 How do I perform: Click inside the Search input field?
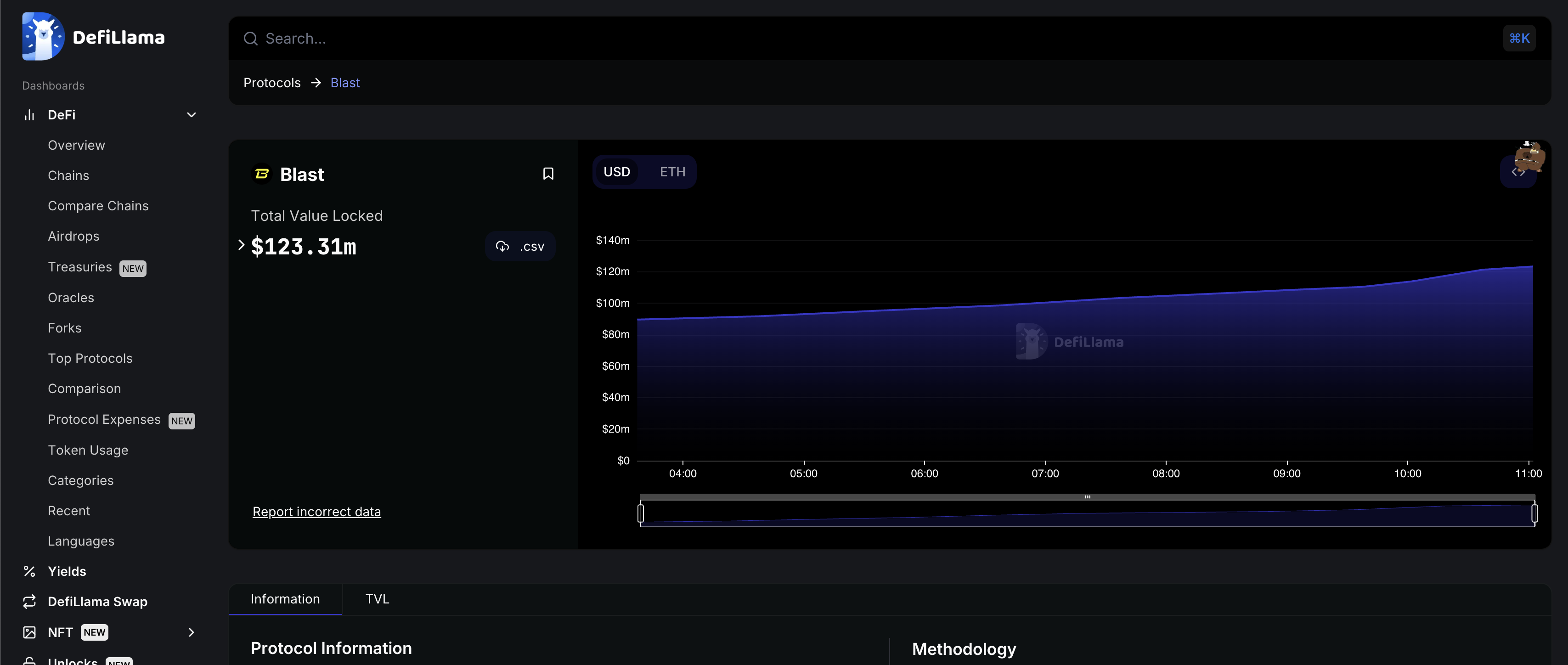(426, 38)
